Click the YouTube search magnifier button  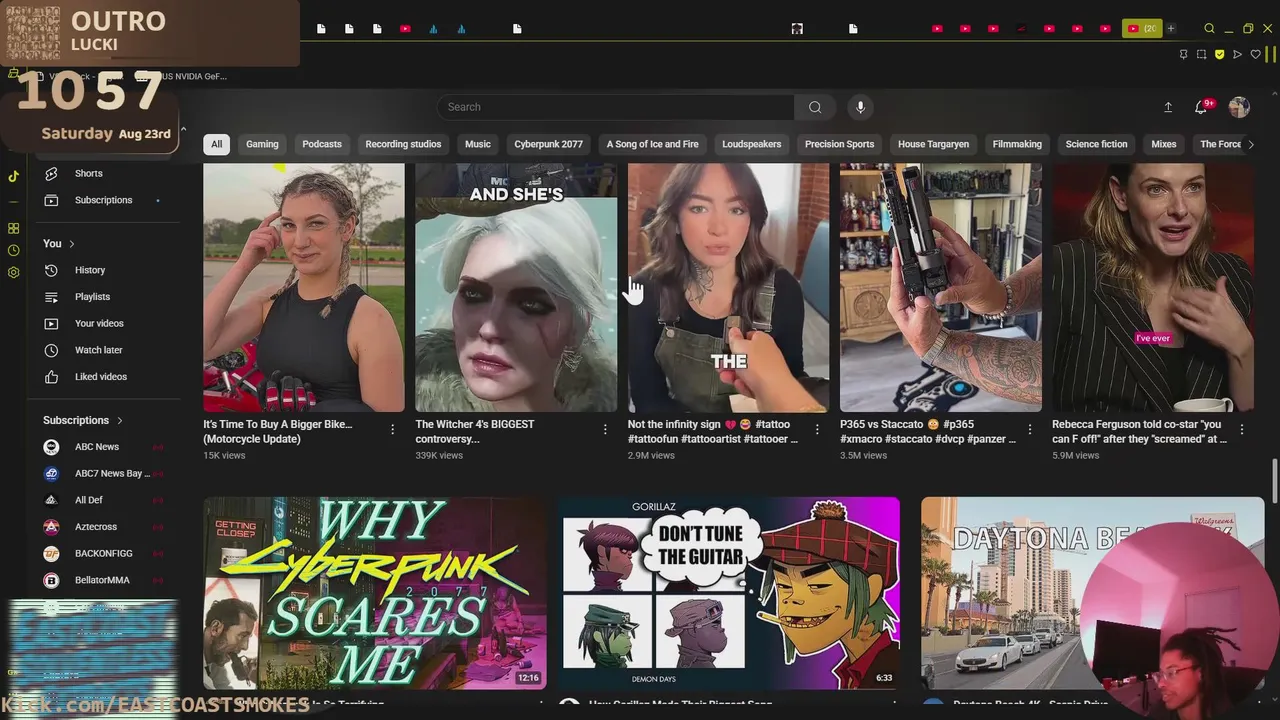point(815,107)
